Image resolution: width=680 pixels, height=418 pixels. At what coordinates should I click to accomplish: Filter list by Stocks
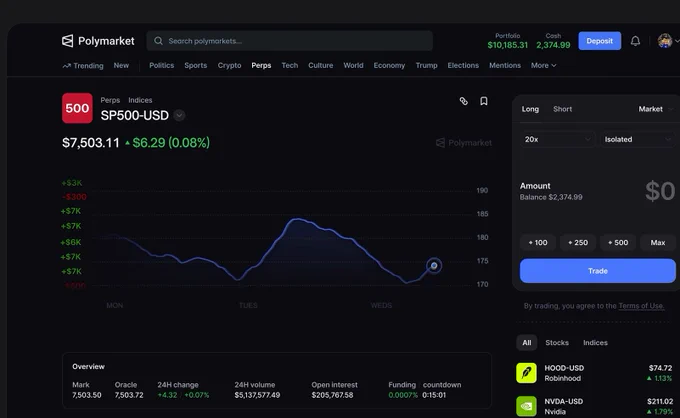pyautogui.click(x=557, y=343)
